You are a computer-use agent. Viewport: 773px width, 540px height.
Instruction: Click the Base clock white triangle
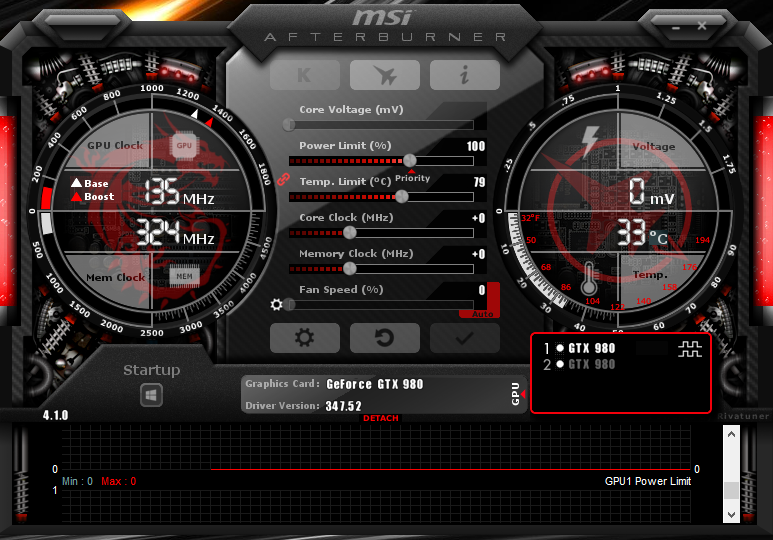pyautogui.click(x=76, y=183)
